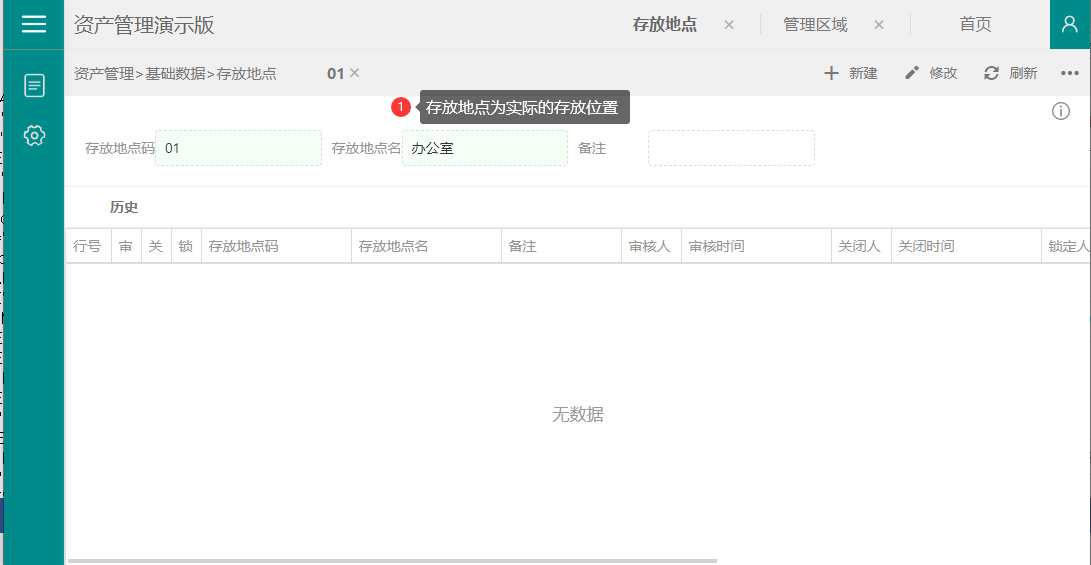
Task: Click the document list sidebar icon
Action: pos(34,85)
